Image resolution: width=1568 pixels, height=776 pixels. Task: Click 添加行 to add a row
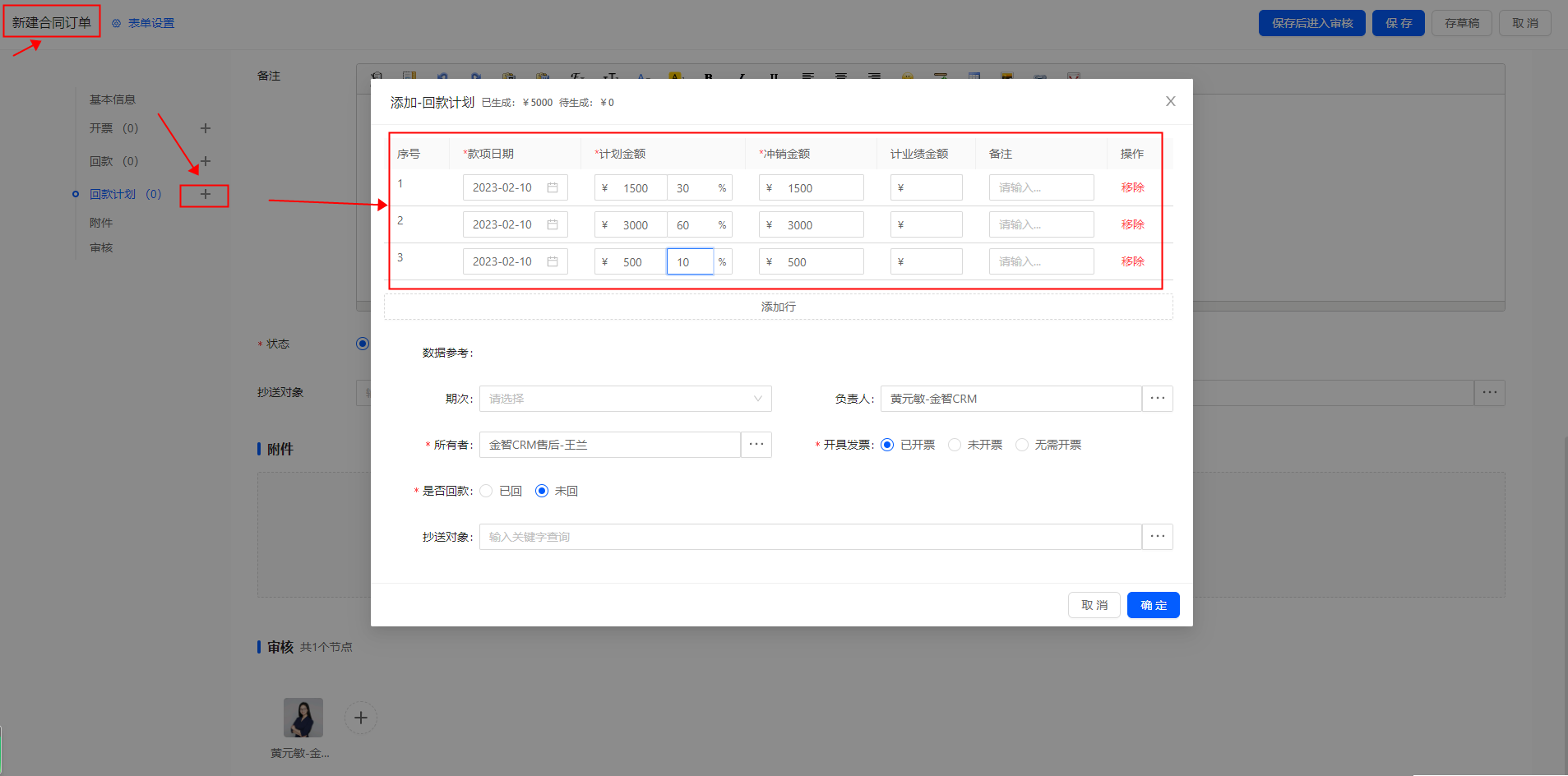pyautogui.click(x=779, y=307)
